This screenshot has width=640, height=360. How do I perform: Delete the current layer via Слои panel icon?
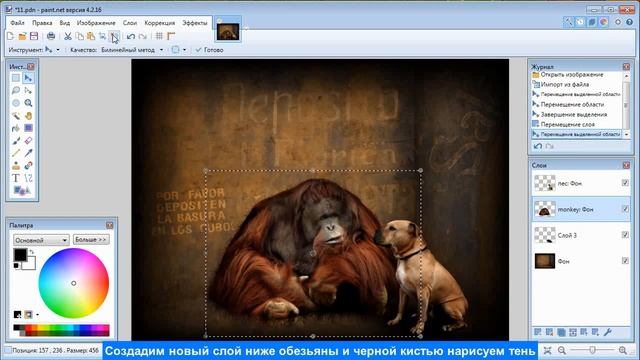tap(549, 332)
